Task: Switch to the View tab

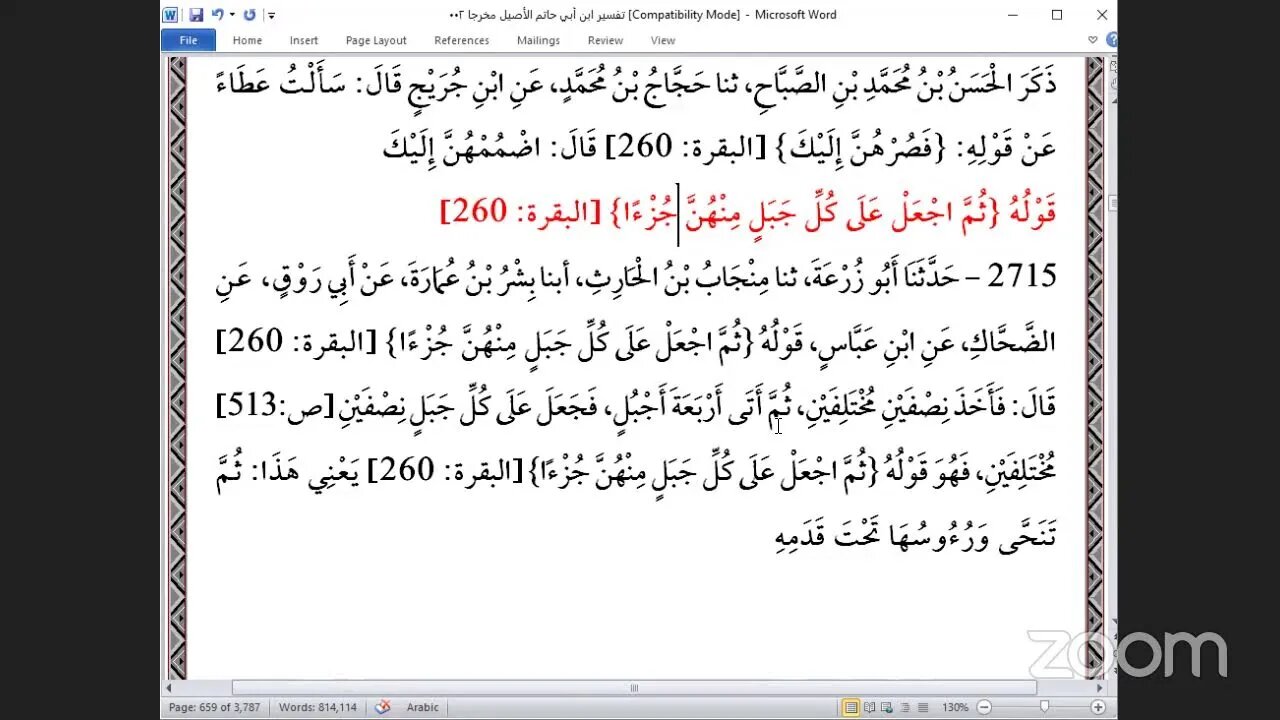Action: [x=663, y=41]
